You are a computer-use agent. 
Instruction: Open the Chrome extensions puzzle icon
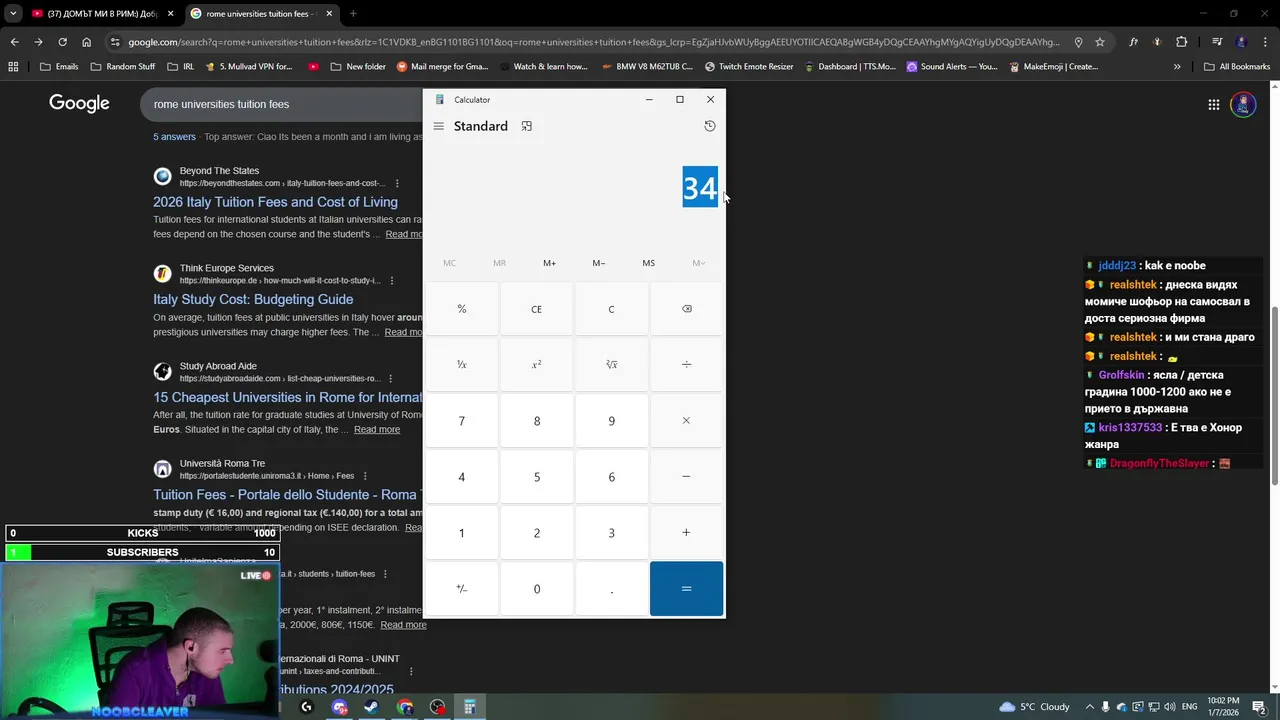(x=1181, y=42)
